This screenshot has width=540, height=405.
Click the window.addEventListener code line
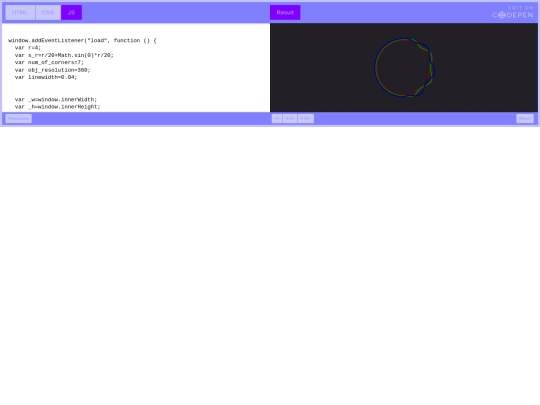pos(82,40)
